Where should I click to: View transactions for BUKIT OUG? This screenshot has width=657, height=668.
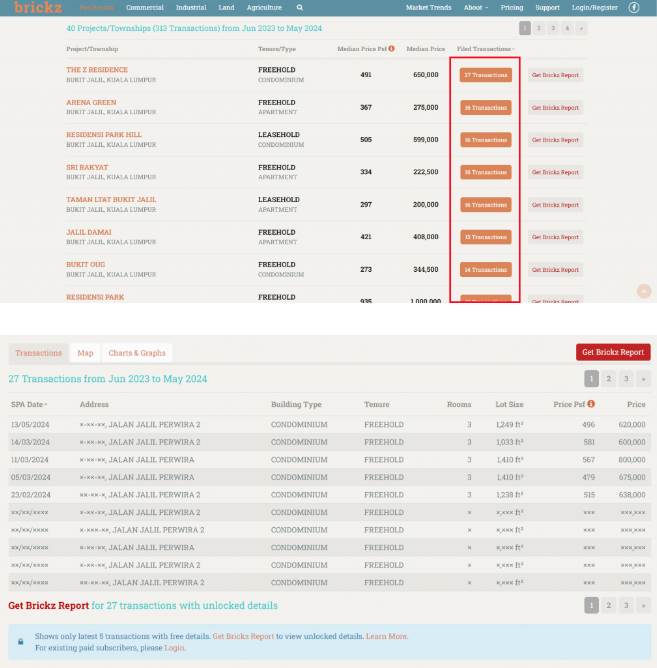point(486,269)
